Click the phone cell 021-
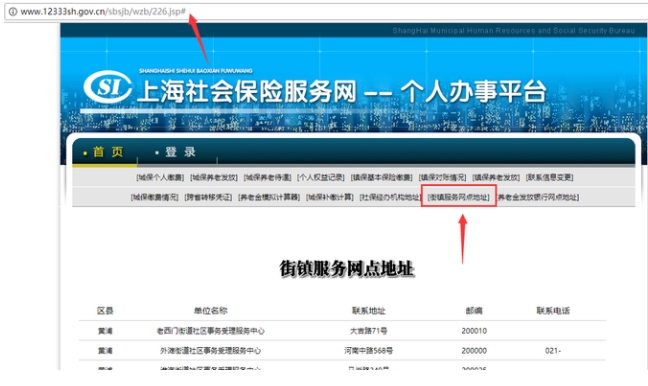This screenshot has width=648, height=386. pos(553,351)
